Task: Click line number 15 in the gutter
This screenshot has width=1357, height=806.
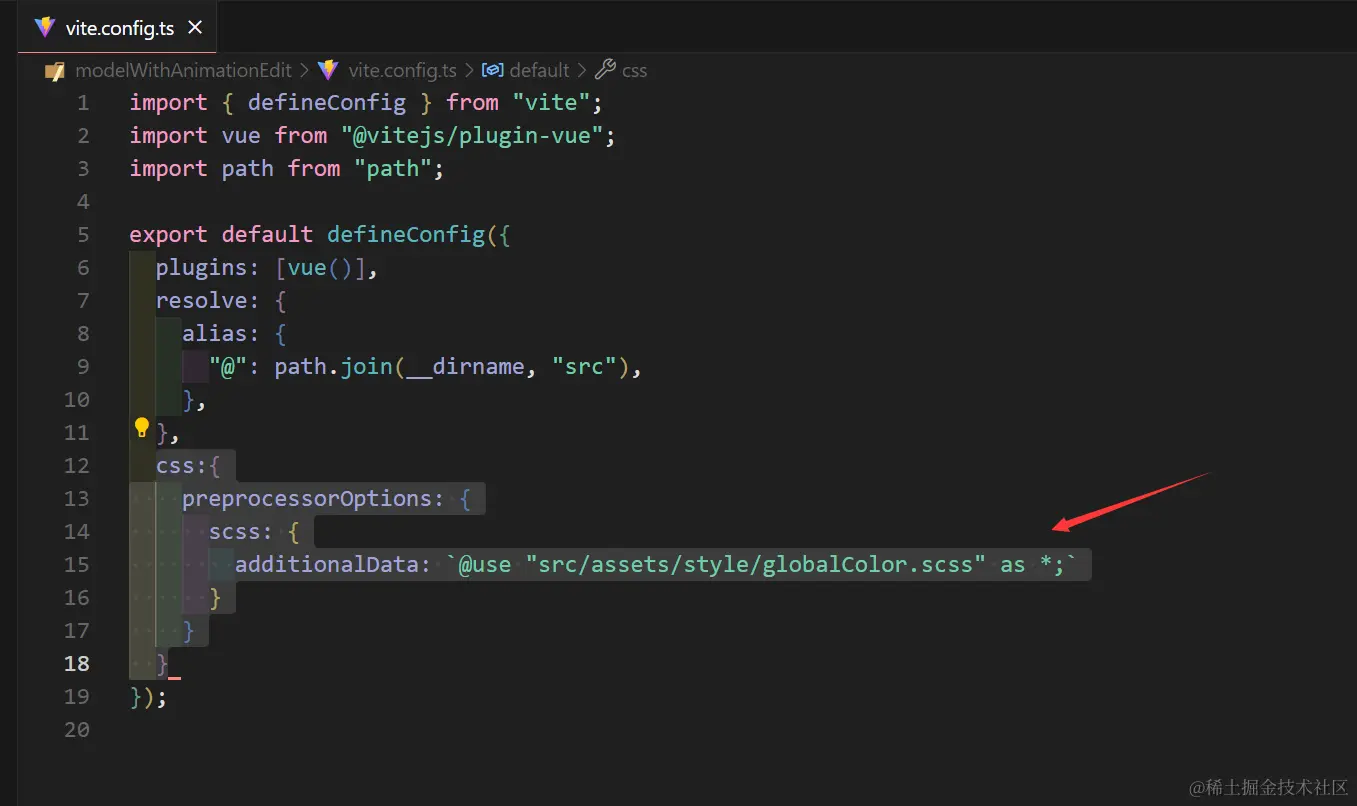Action: 77,565
